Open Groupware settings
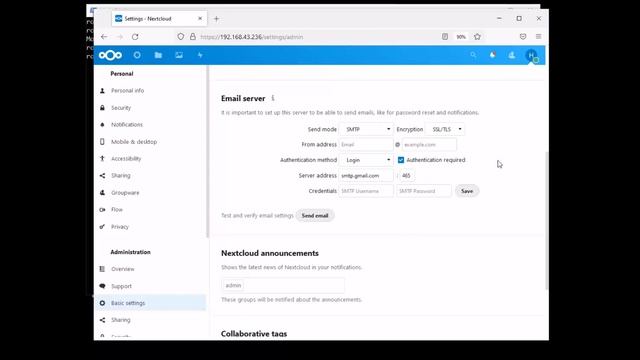 [x=125, y=193]
